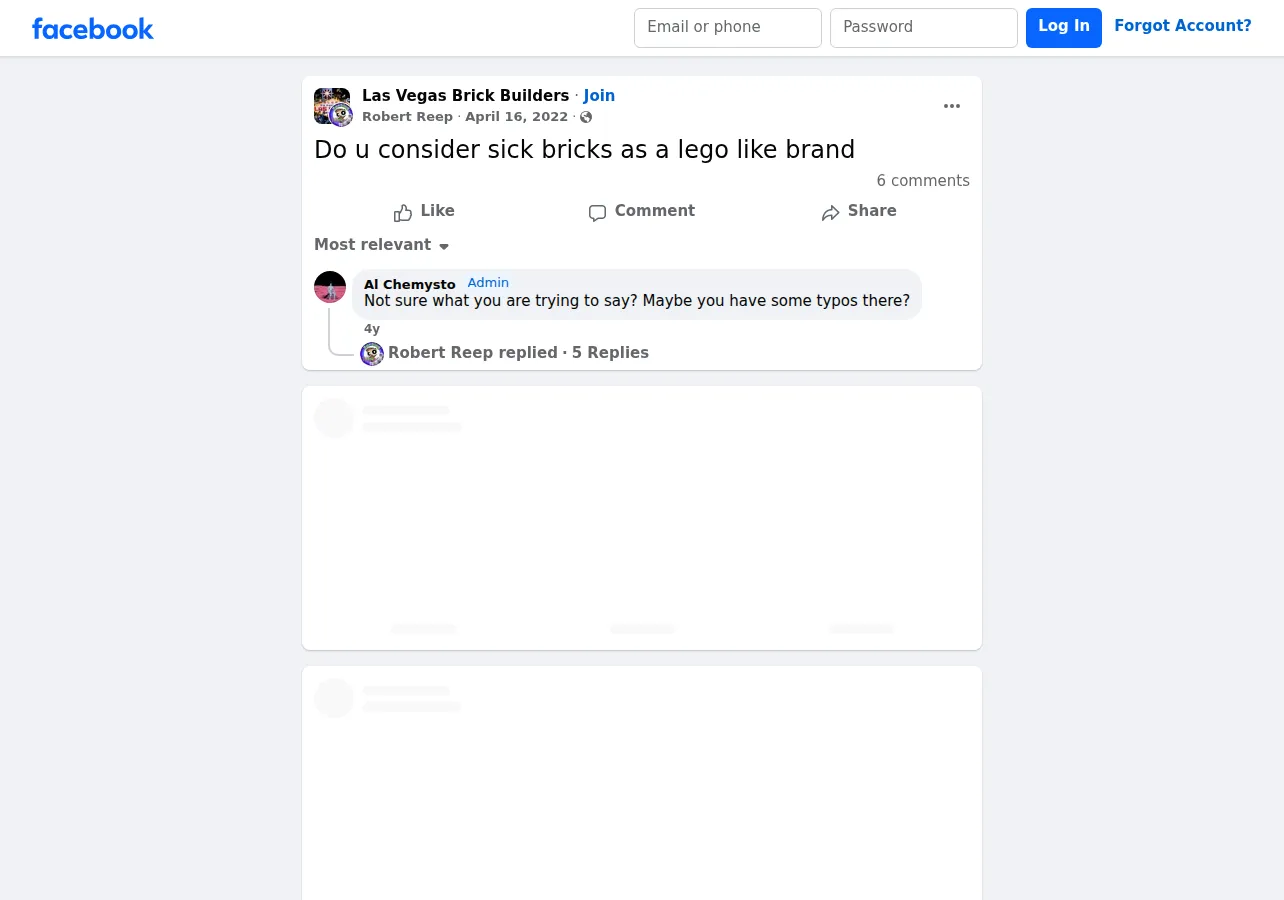Click the Facebook logo
Image resolution: width=1284 pixels, height=900 pixels.
tap(93, 29)
